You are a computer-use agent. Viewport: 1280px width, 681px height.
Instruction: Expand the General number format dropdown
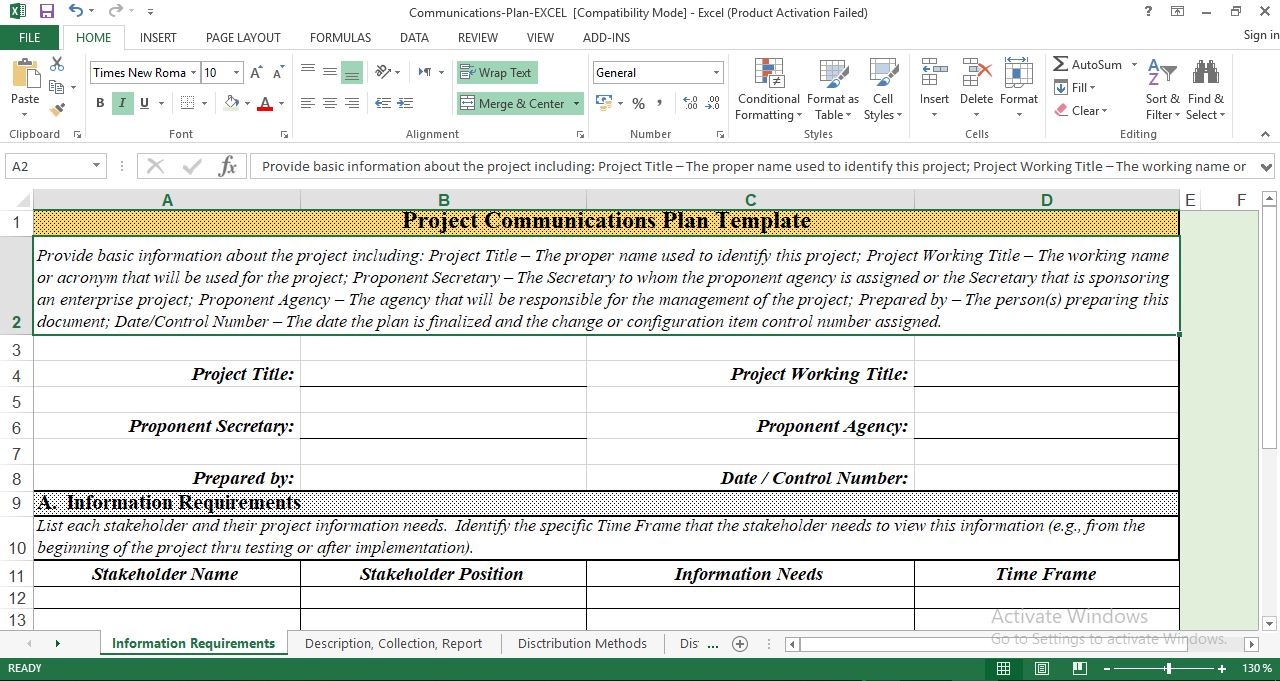(x=716, y=72)
